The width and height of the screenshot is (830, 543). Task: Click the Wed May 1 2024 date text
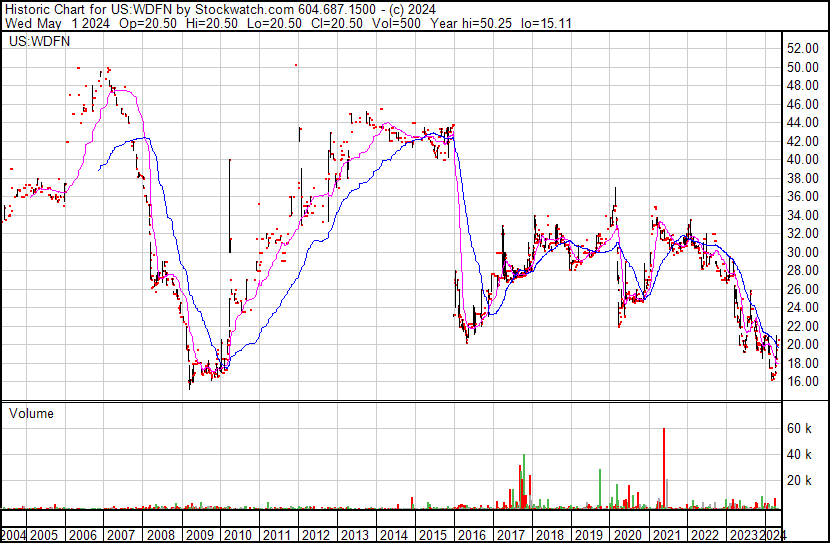pos(48,25)
